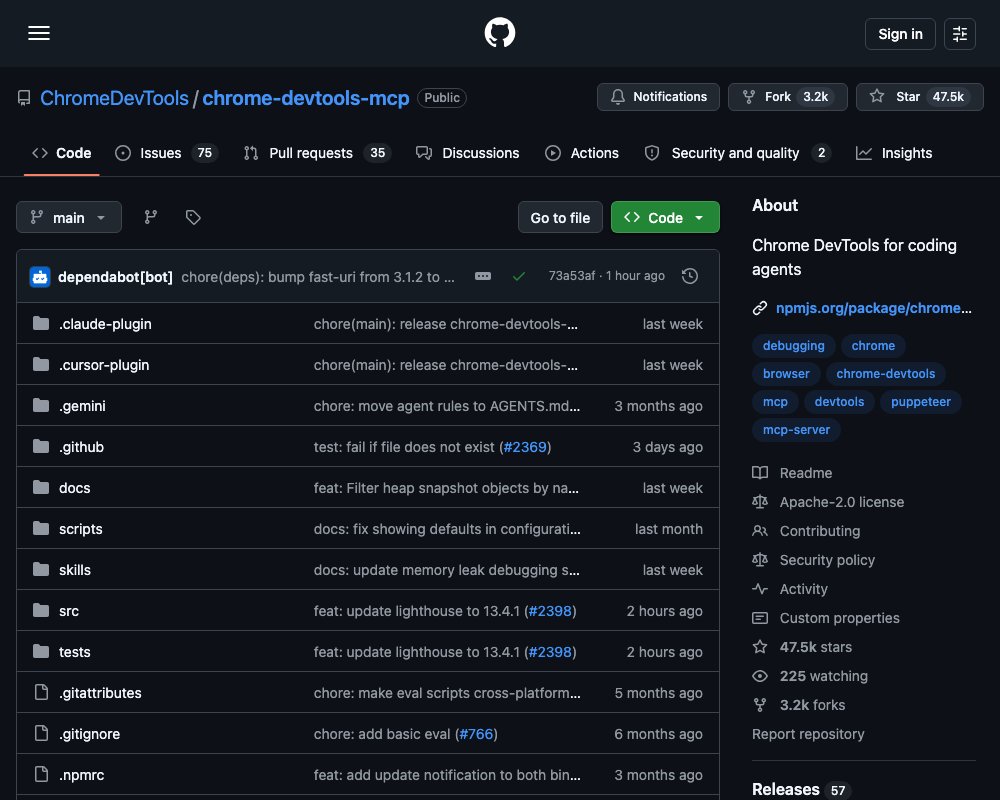Expand the main branch selector dropdown
The width and height of the screenshot is (1000, 800).
69,218
